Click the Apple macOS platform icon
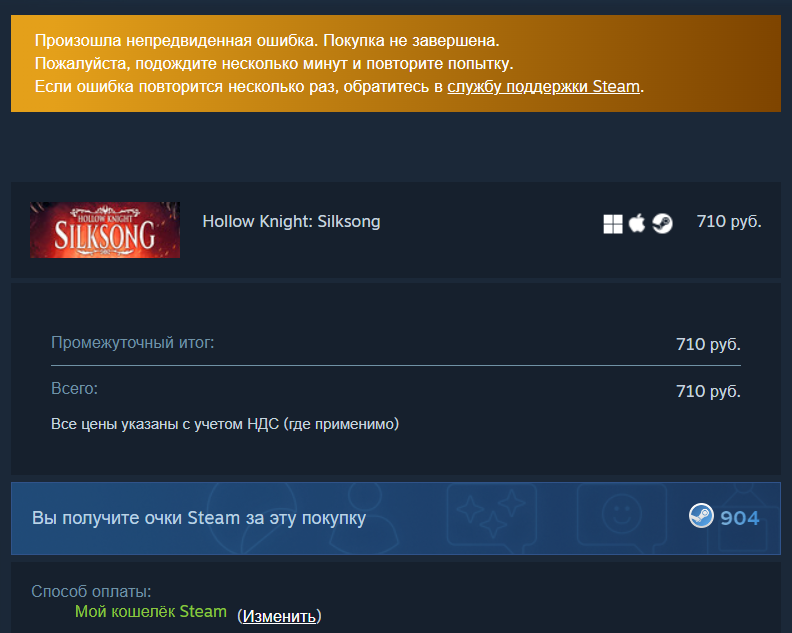This screenshot has height=633, width=792. [637, 223]
